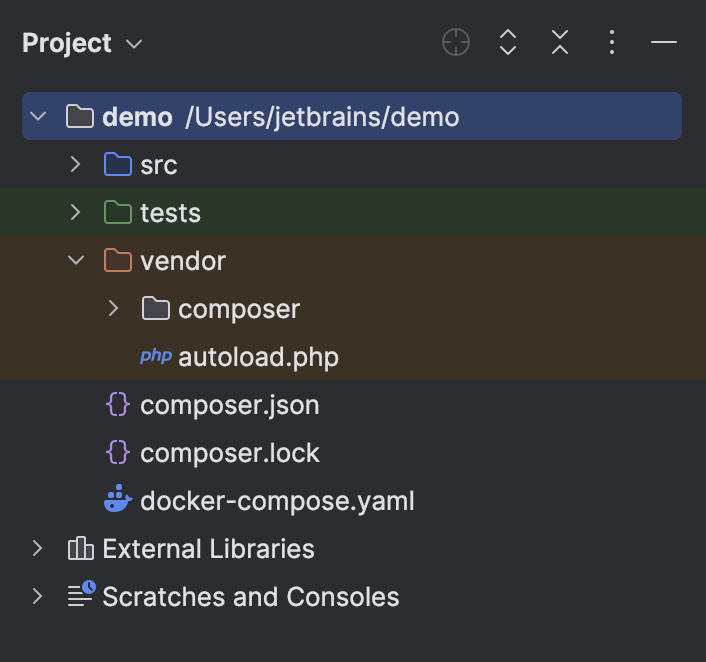Viewport: 706px width, 662px height.
Task: Hide the Project tool window with the minus icon
Action: (664, 42)
